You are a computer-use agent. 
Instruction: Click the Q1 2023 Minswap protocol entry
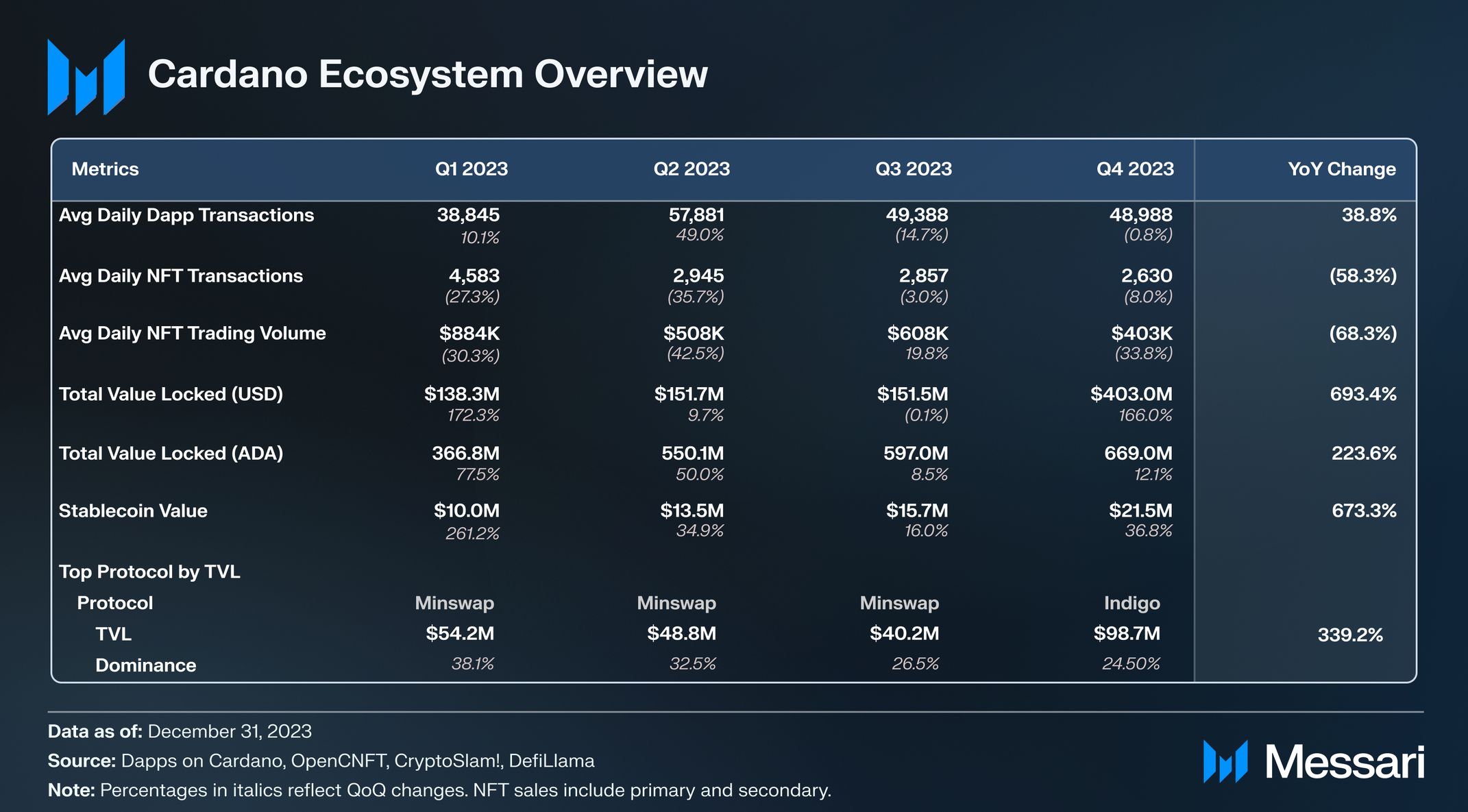pos(454,603)
